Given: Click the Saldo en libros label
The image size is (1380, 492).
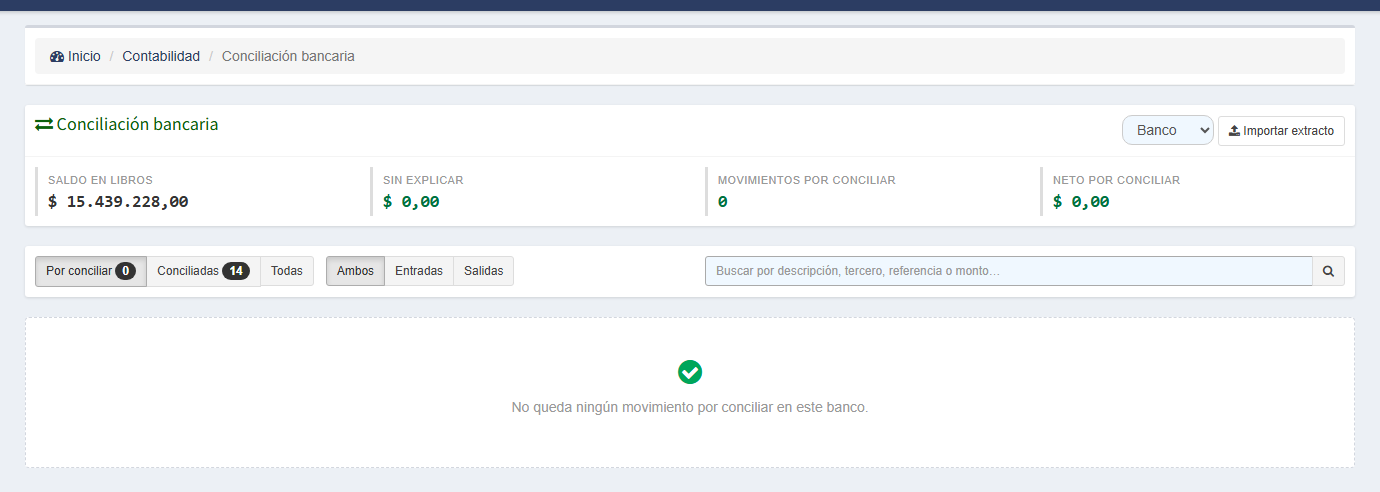Looking at the screenshot, I should (x=100, y=180).
